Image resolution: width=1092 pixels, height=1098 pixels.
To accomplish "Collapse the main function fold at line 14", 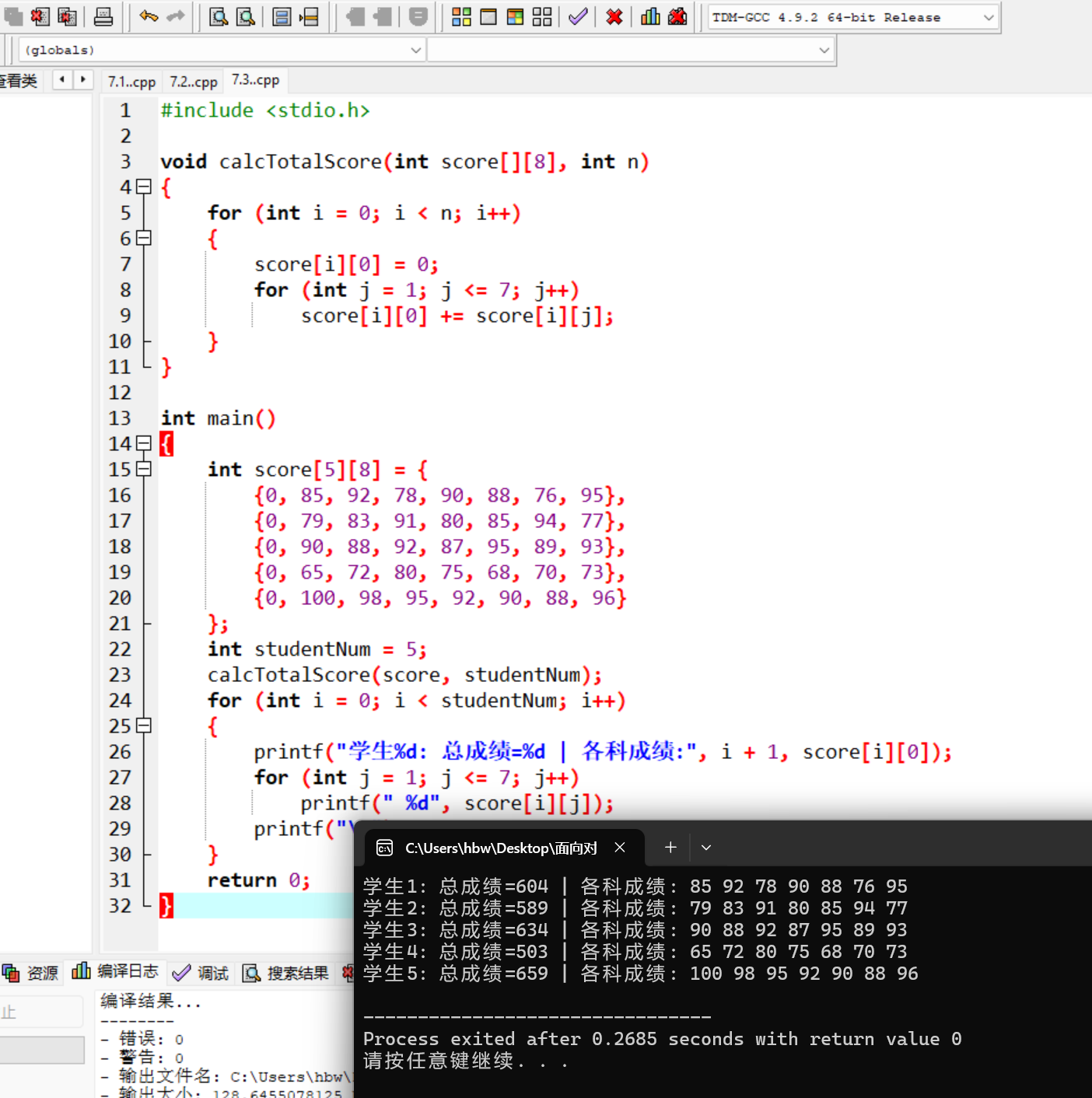I will point(143,443).
